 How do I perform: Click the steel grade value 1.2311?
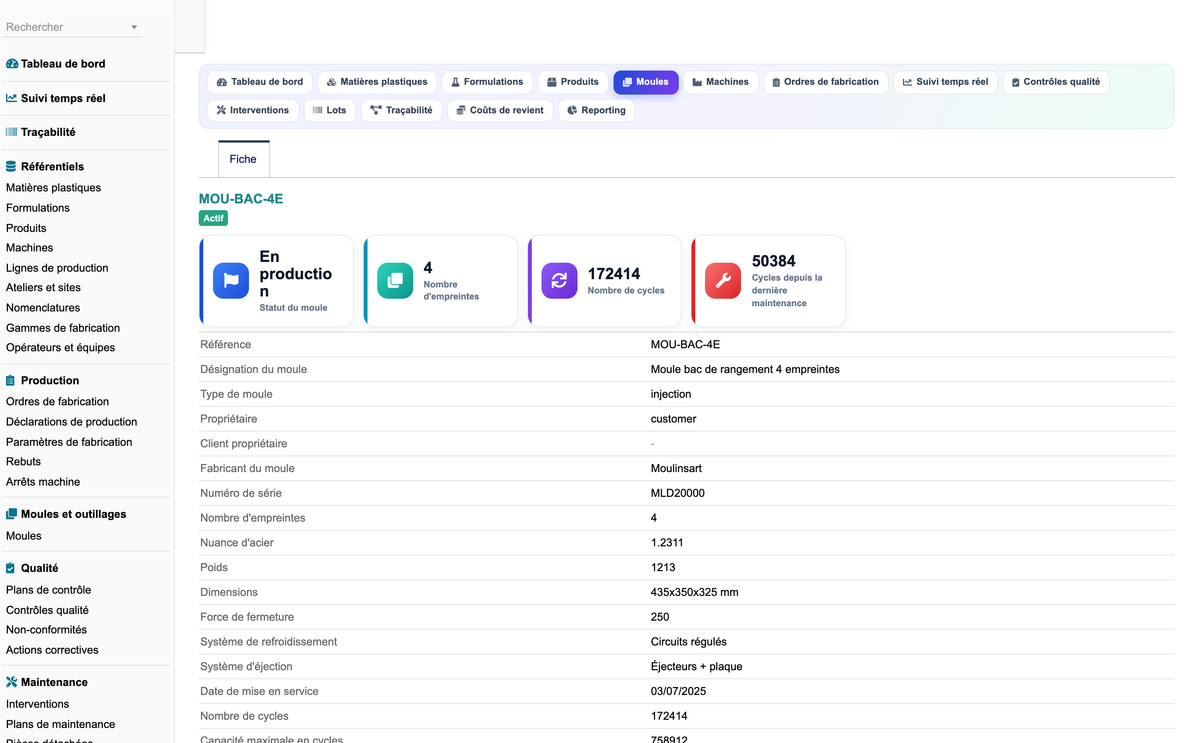point(667,543)
